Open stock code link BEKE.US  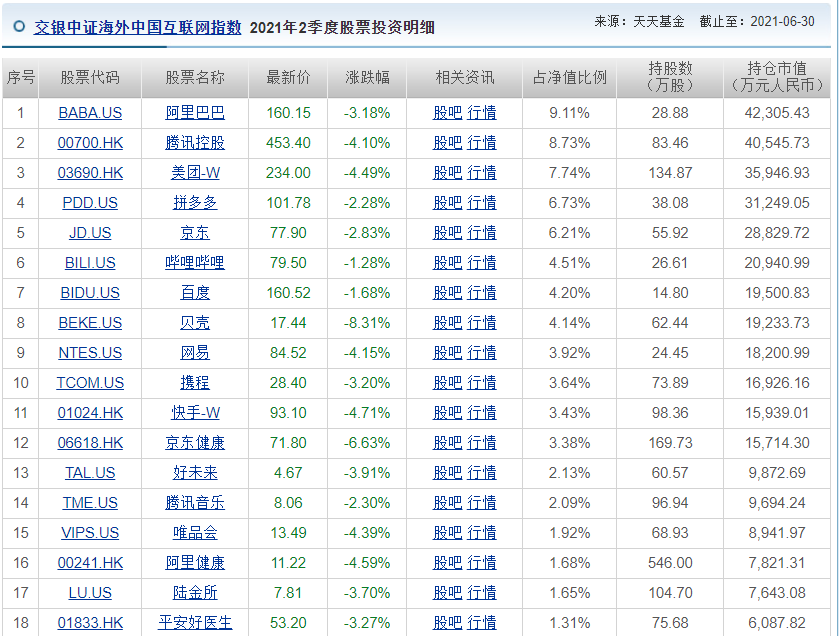tap(90, 323)
